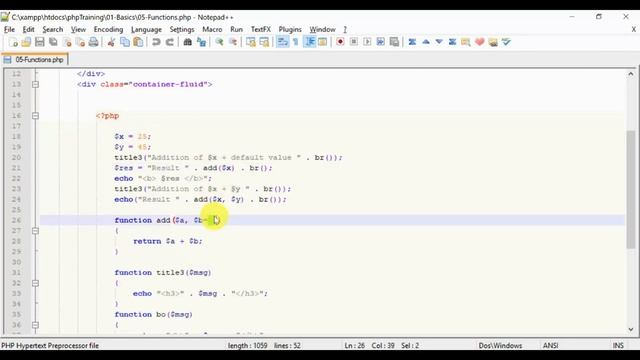This screenshot has width=640, height=360.
Task: Toggle Synchronize Vertical Scrolling icon
Action: point(251,42)
